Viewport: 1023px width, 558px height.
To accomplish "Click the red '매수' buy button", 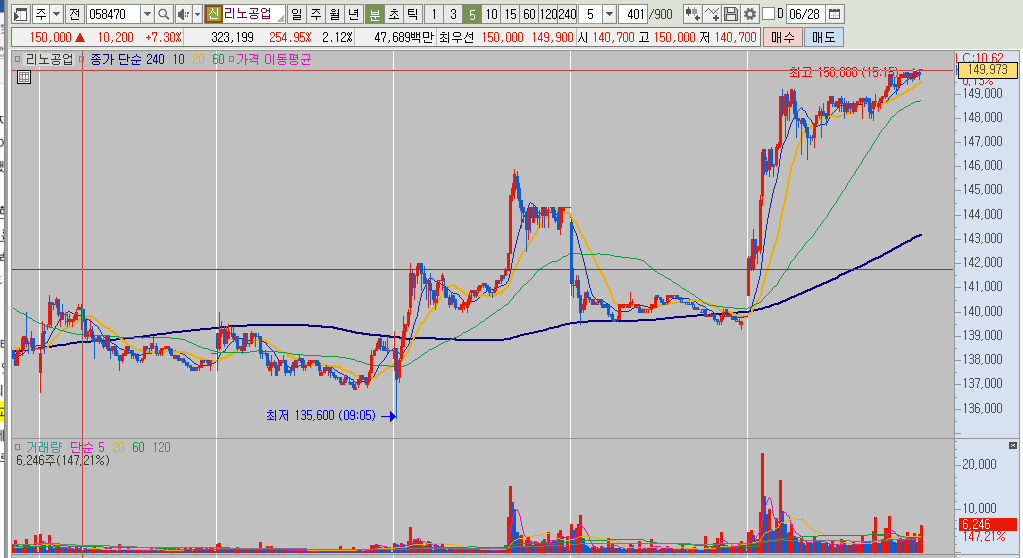I will pos(782,37).
